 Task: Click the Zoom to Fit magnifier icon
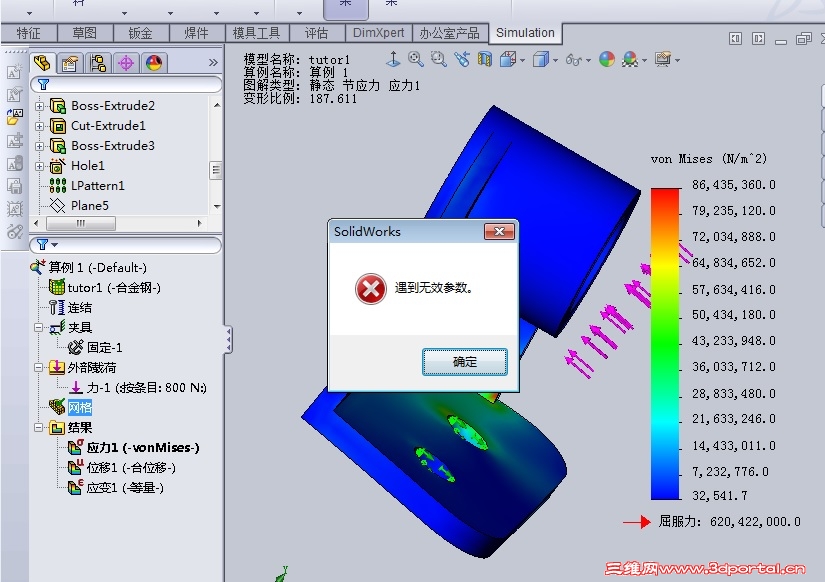tap(416, 59)
